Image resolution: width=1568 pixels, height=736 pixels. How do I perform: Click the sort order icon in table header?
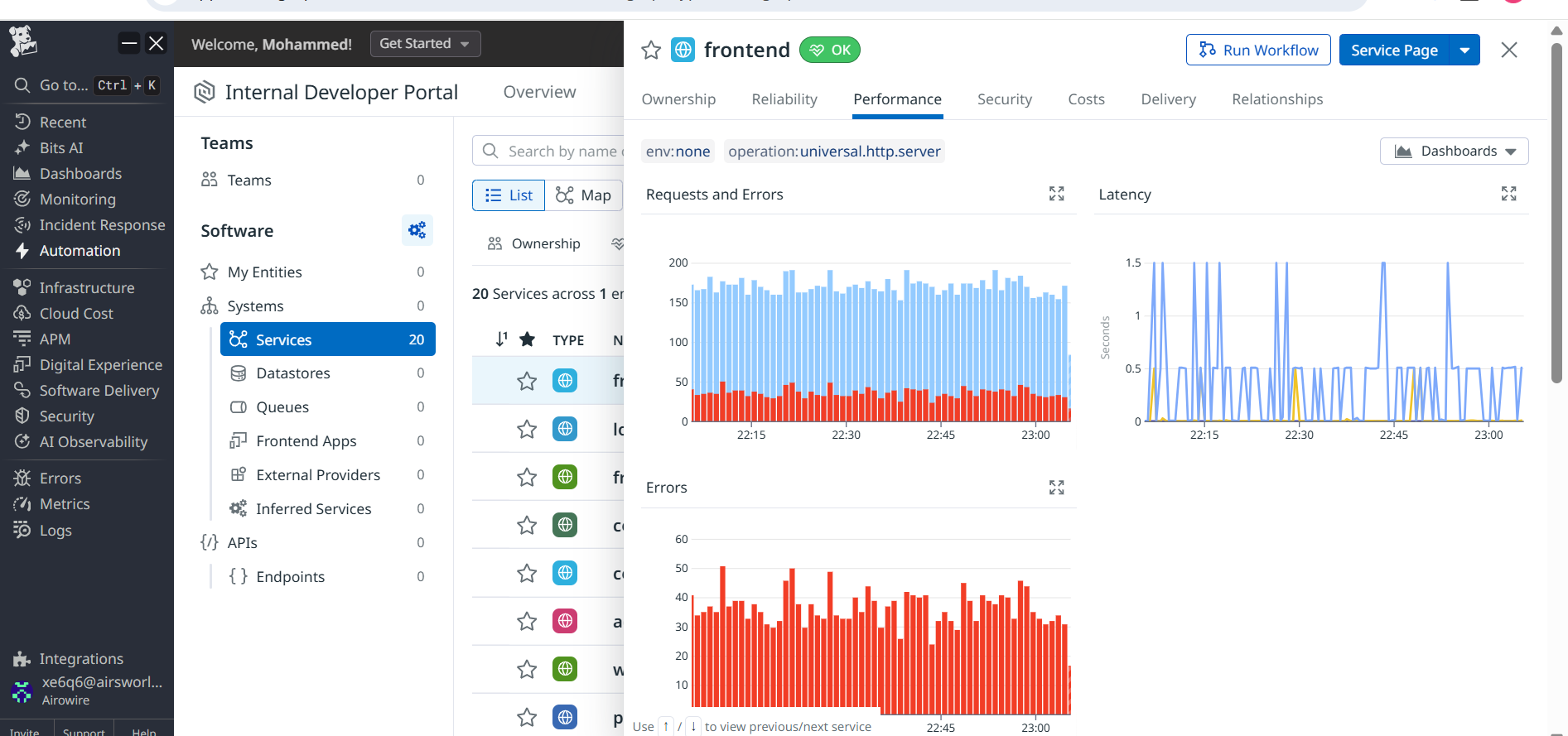click(501, 339)
